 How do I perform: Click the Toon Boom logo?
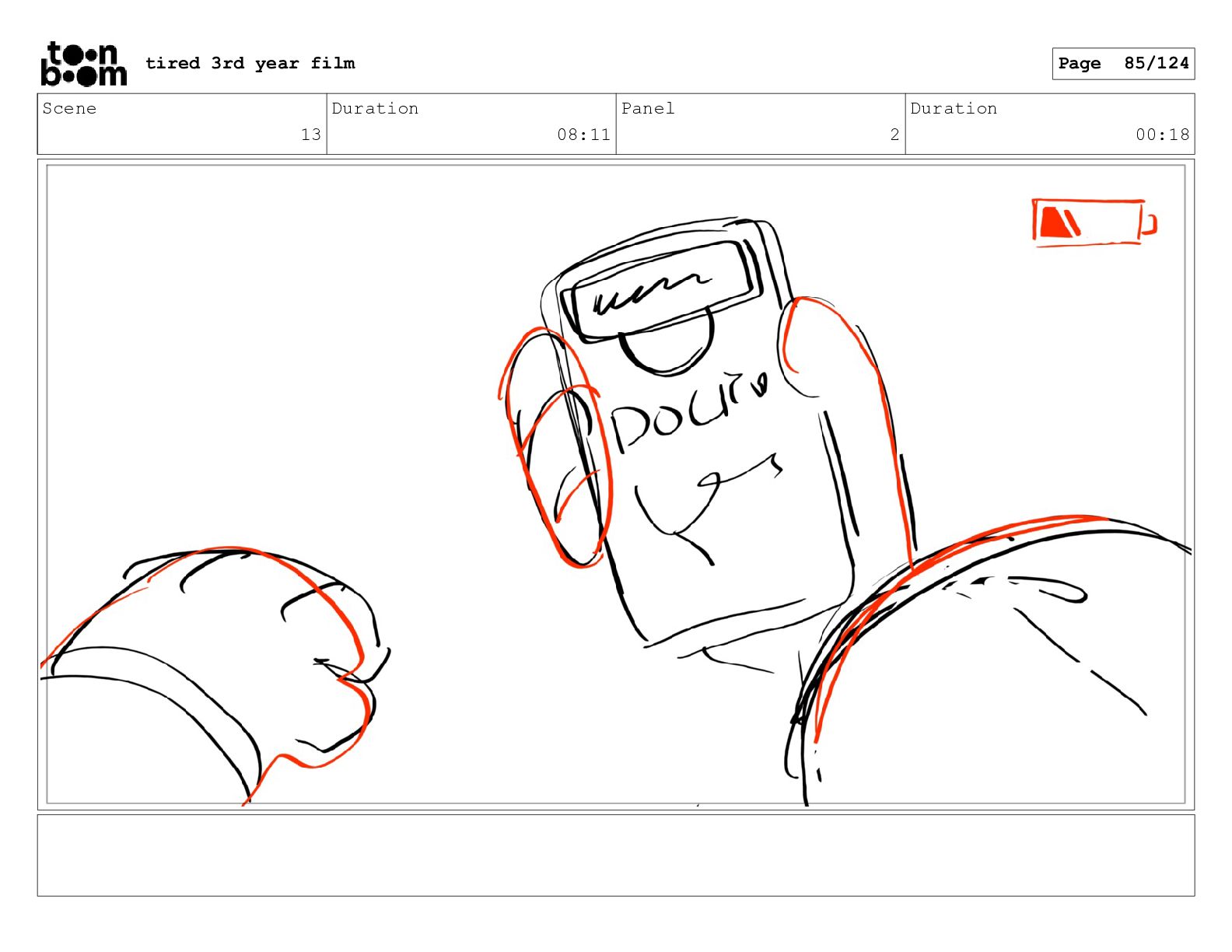pyautogui.click(x=83, y=63)
